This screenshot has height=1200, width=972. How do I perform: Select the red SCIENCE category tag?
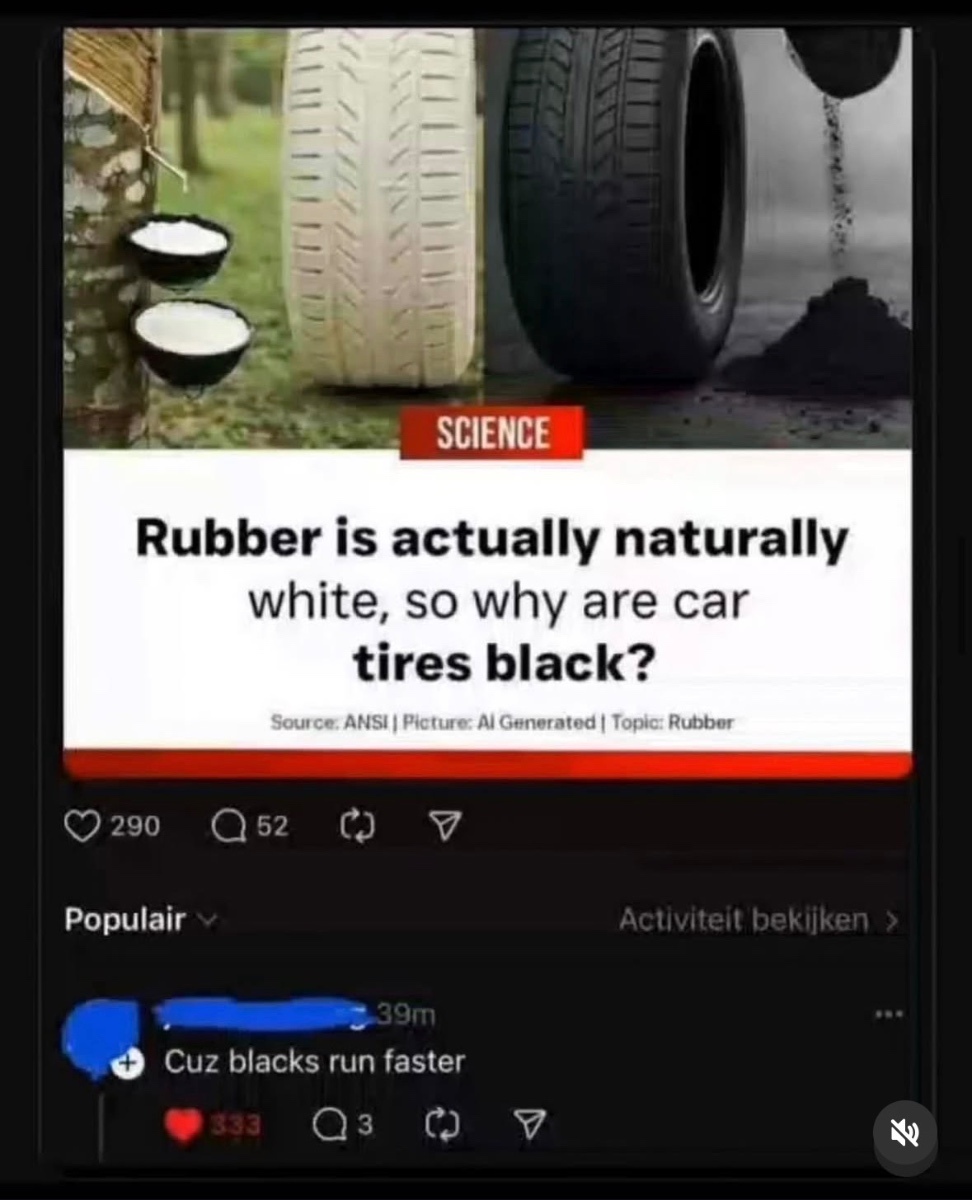(492, 433)
